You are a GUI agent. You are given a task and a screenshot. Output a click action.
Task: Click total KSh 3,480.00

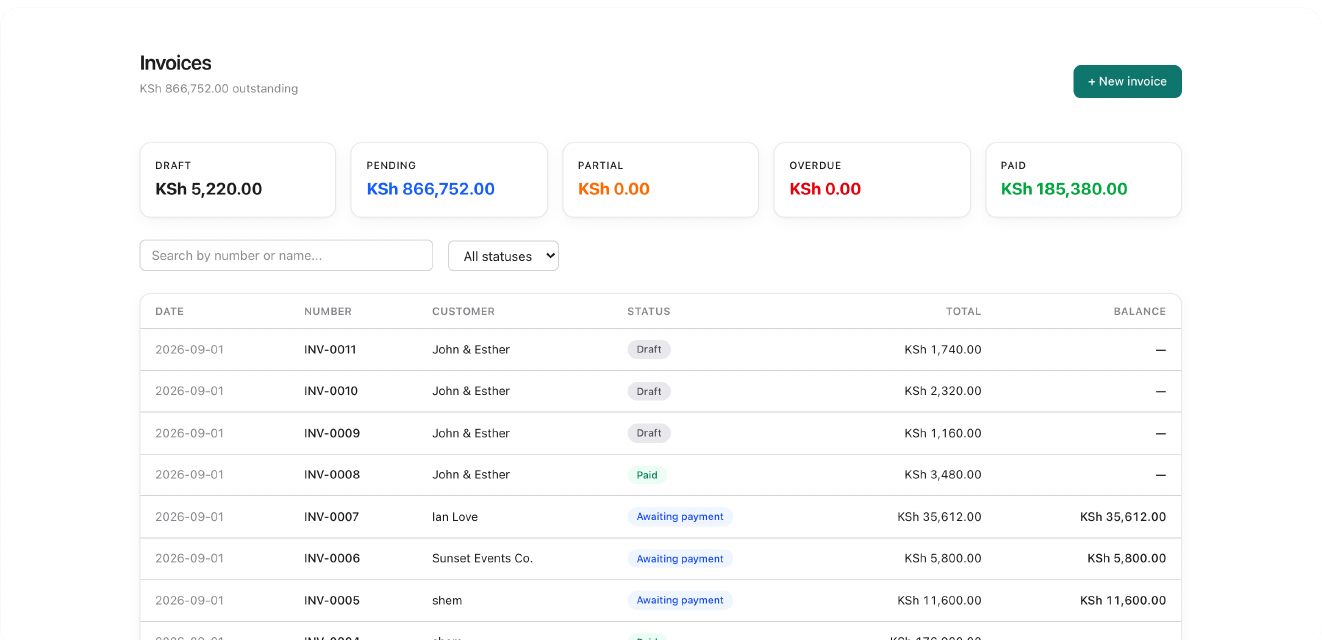tap(943, 475)
